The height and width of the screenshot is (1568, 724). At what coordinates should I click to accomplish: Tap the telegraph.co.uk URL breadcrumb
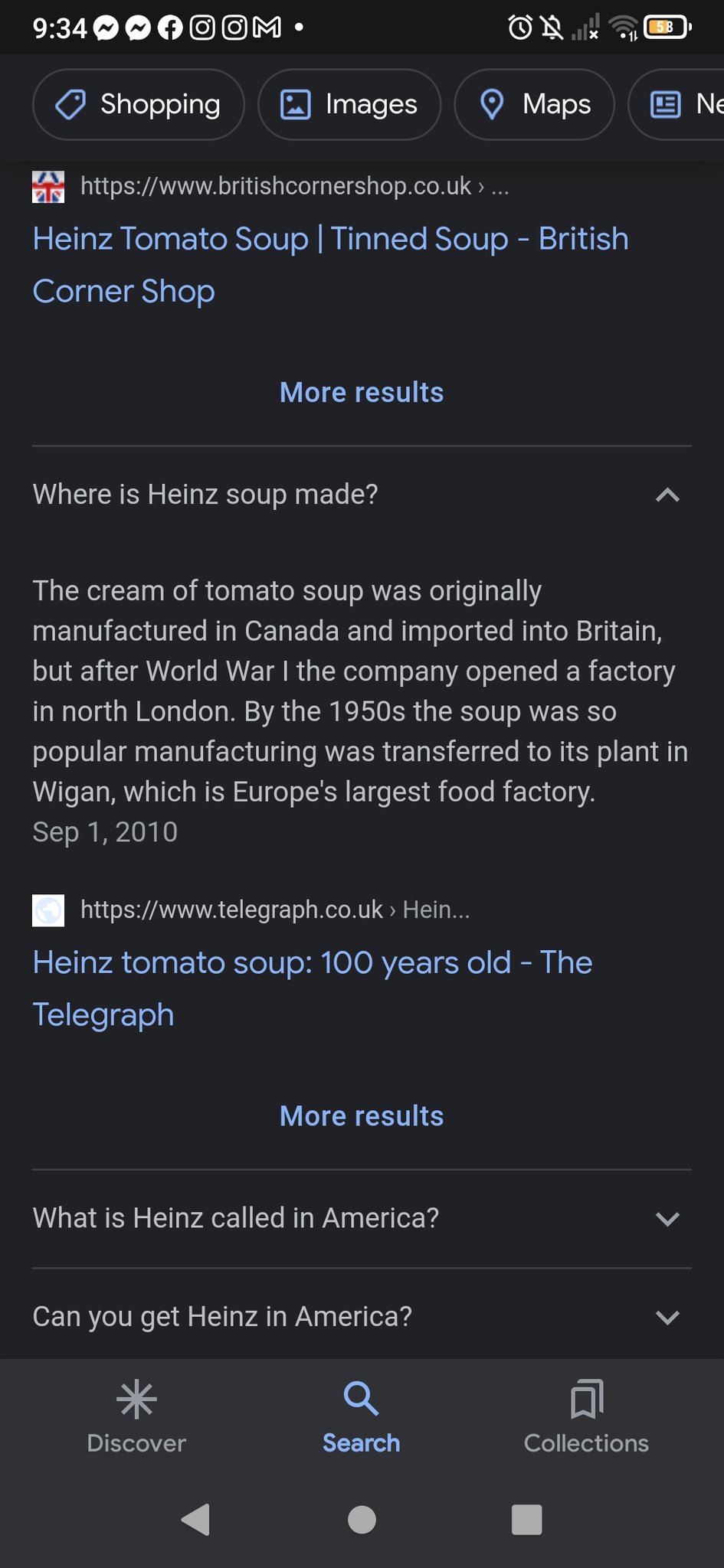pyautogui.click(x=274, y=910)
